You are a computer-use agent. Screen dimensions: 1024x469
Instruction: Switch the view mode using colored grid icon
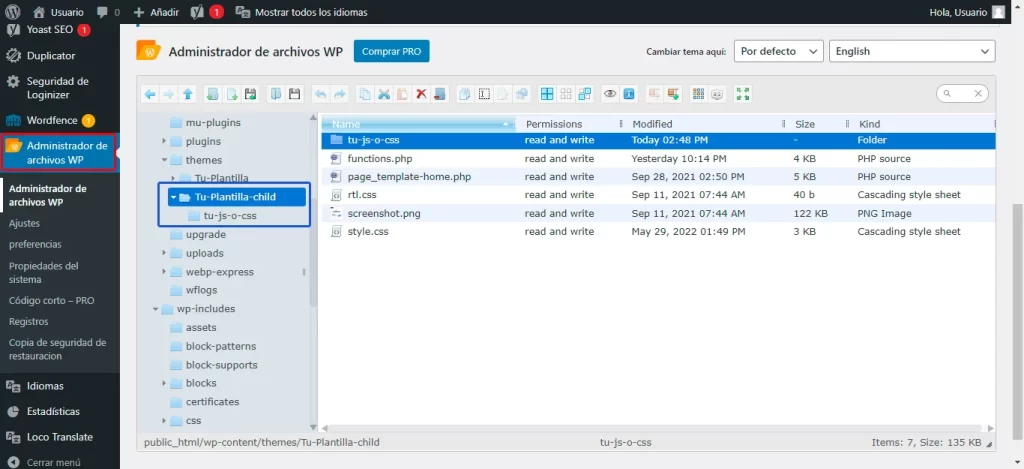[698, 94]
